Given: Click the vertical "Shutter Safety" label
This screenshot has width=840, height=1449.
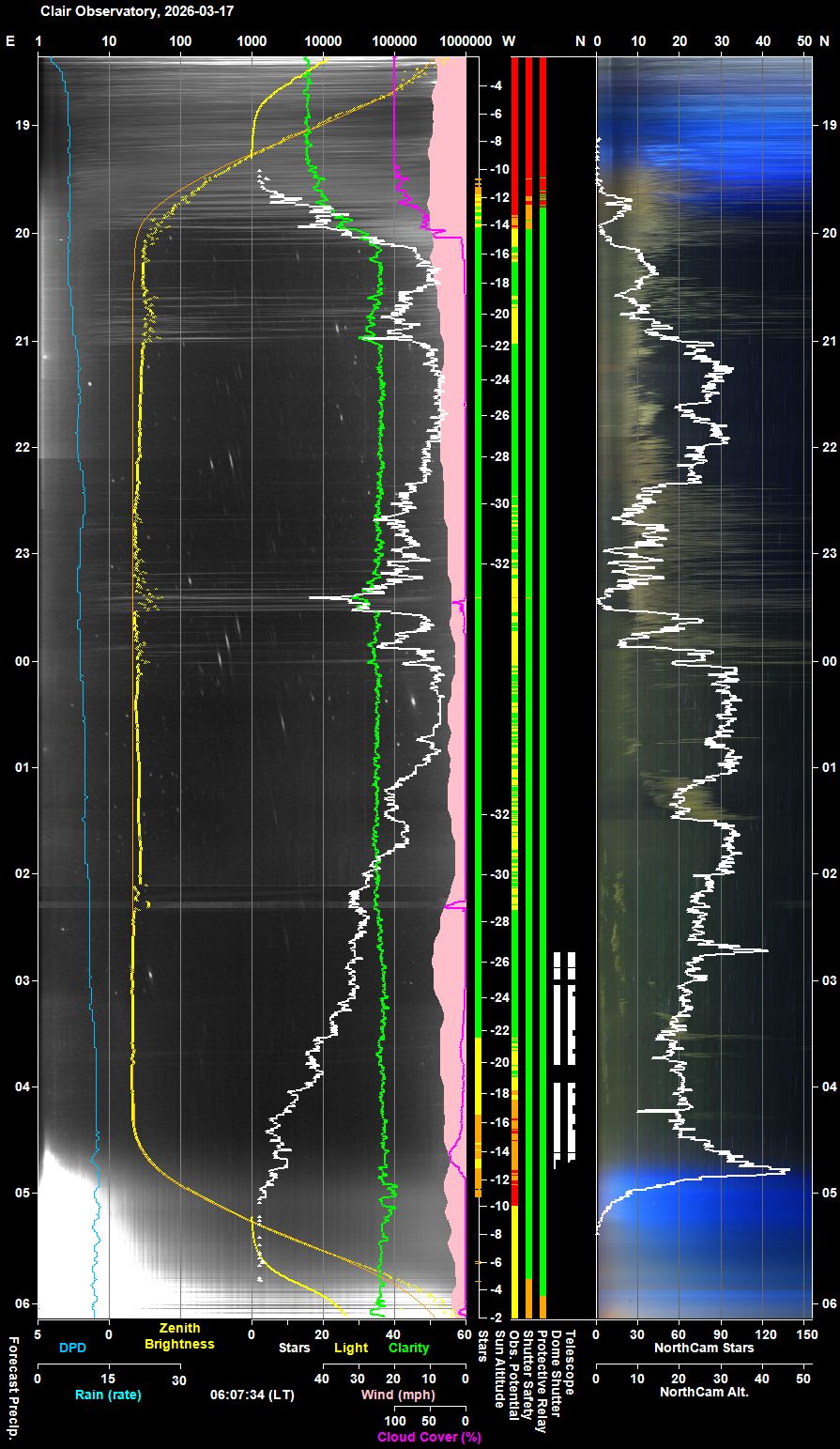Looking at the screenshot, I should 527,1373.
